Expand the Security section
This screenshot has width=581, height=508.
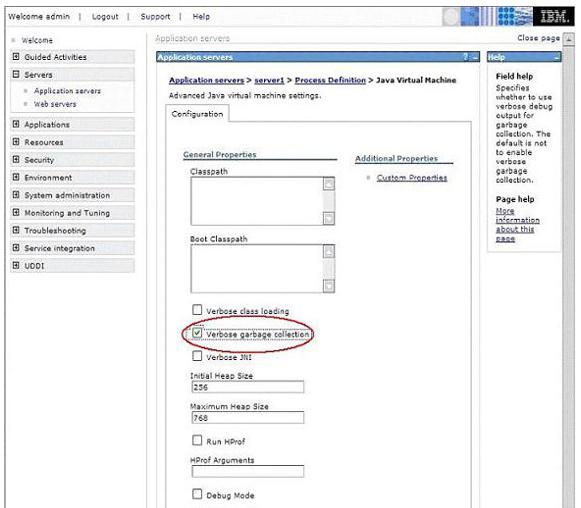[x=16, y=159]
